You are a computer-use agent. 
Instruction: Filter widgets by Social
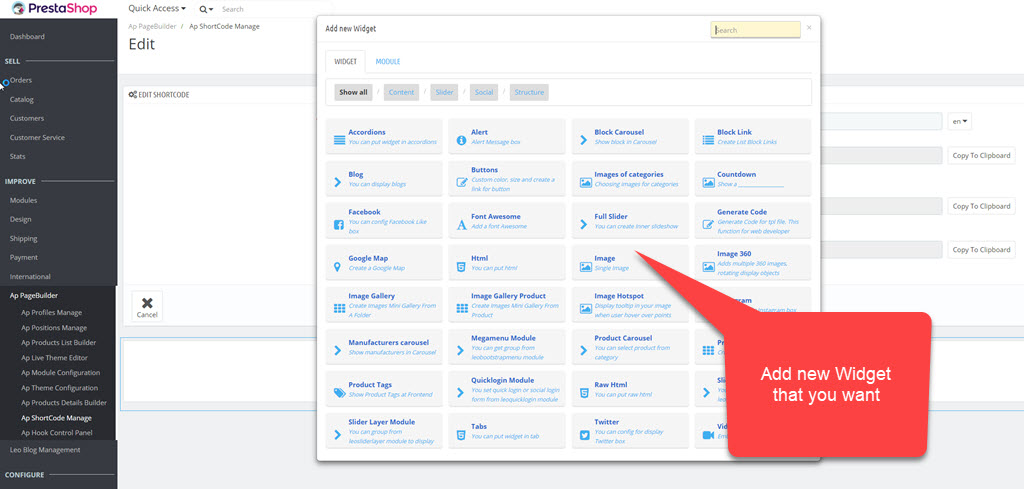[484, 92]
